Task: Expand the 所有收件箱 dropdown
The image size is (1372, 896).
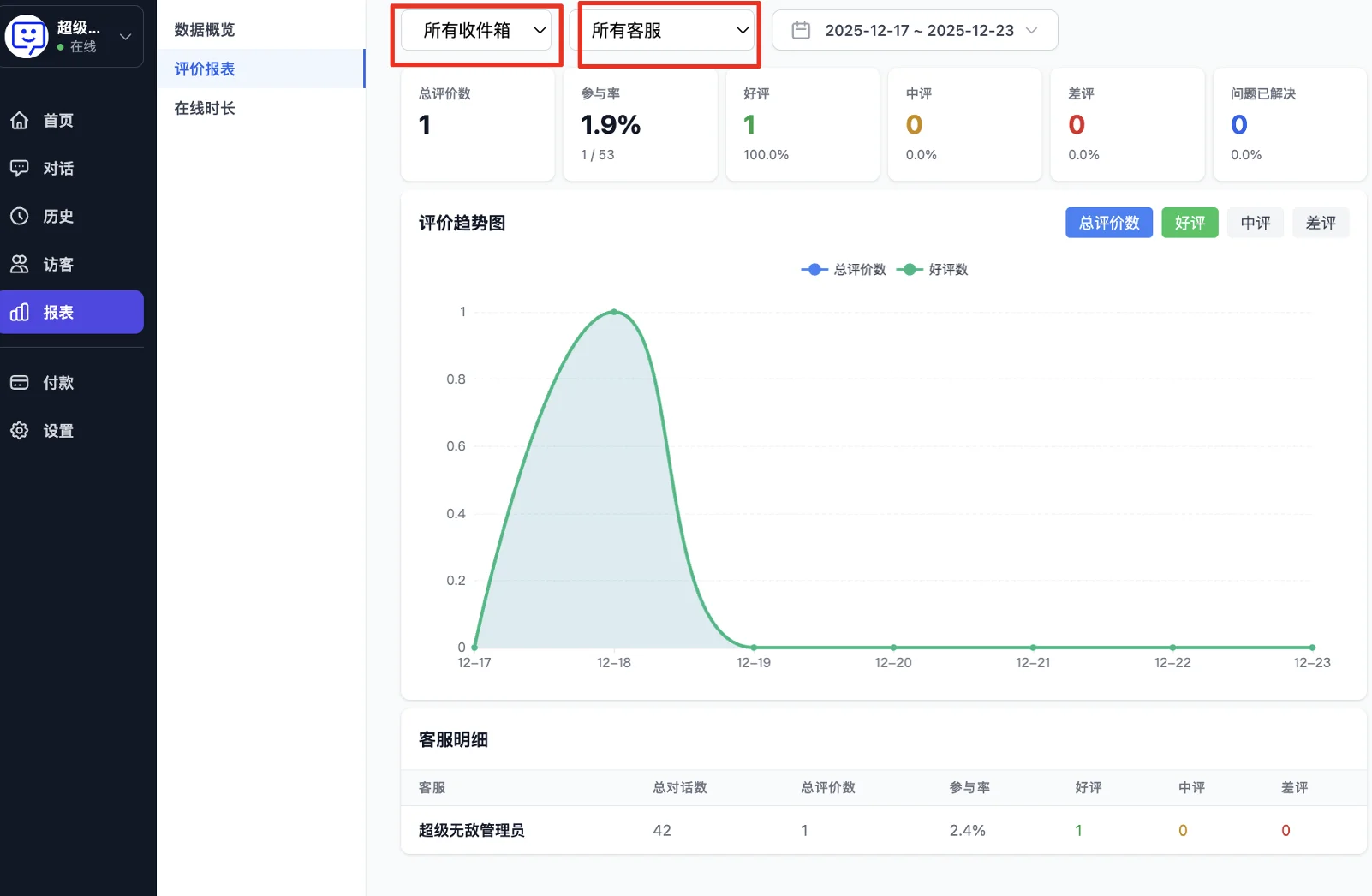Action: 477,29
